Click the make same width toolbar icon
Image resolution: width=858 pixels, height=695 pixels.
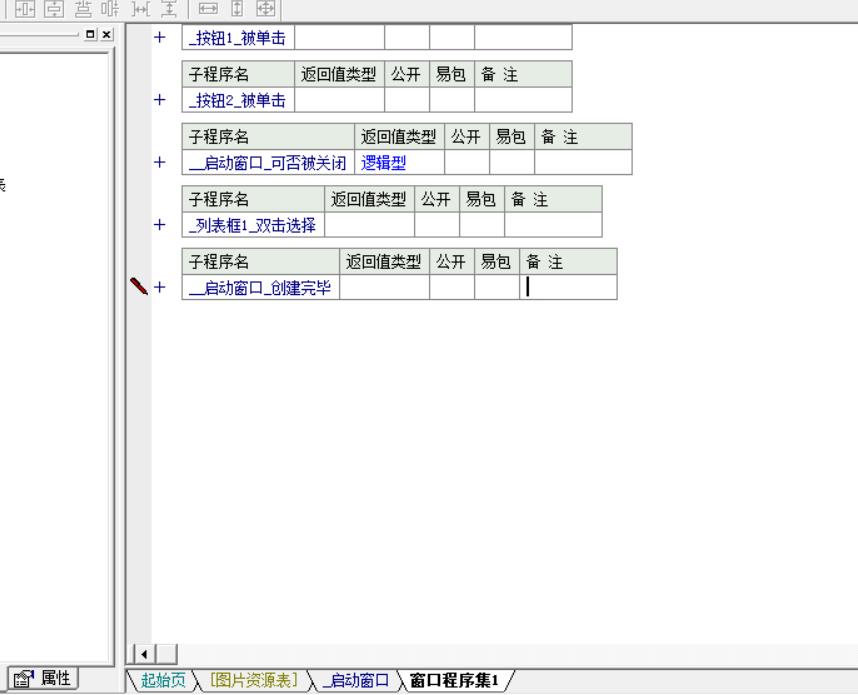tap(208, 9)
